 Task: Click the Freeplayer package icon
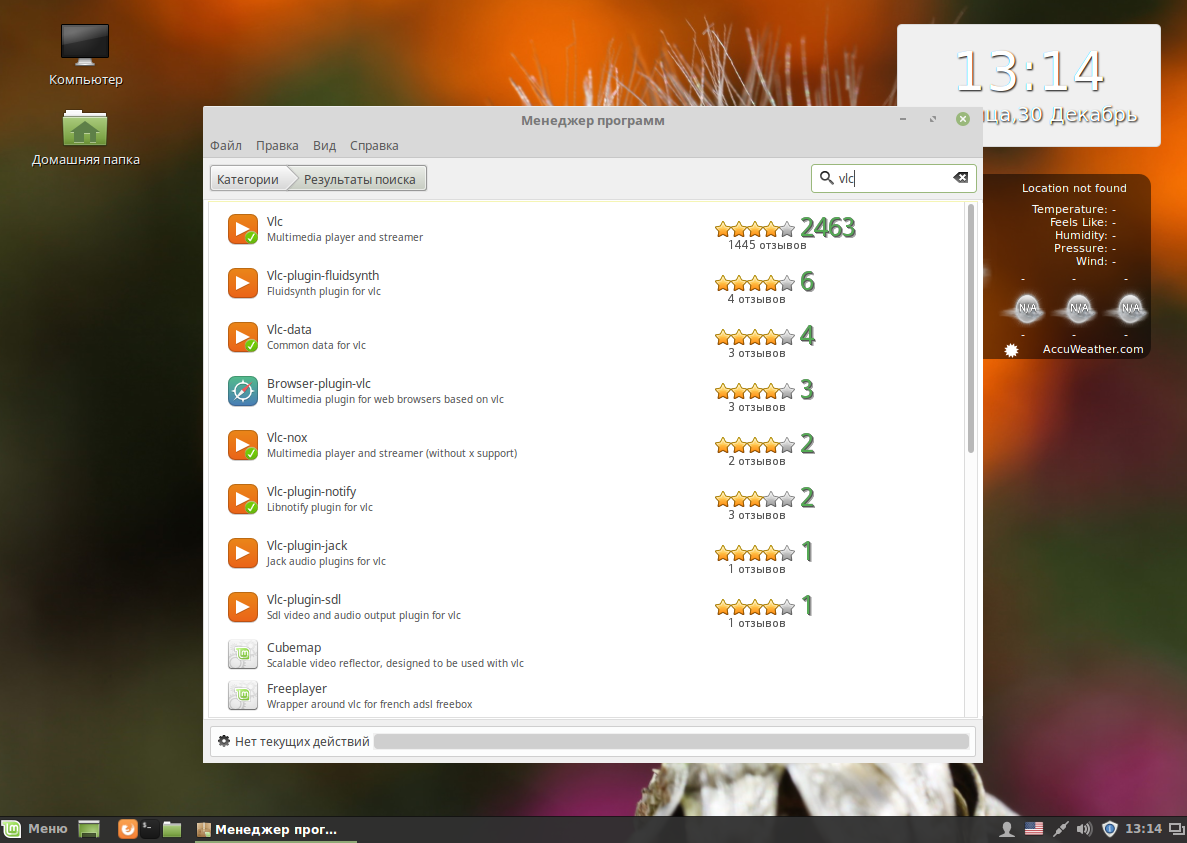[242, 694]
